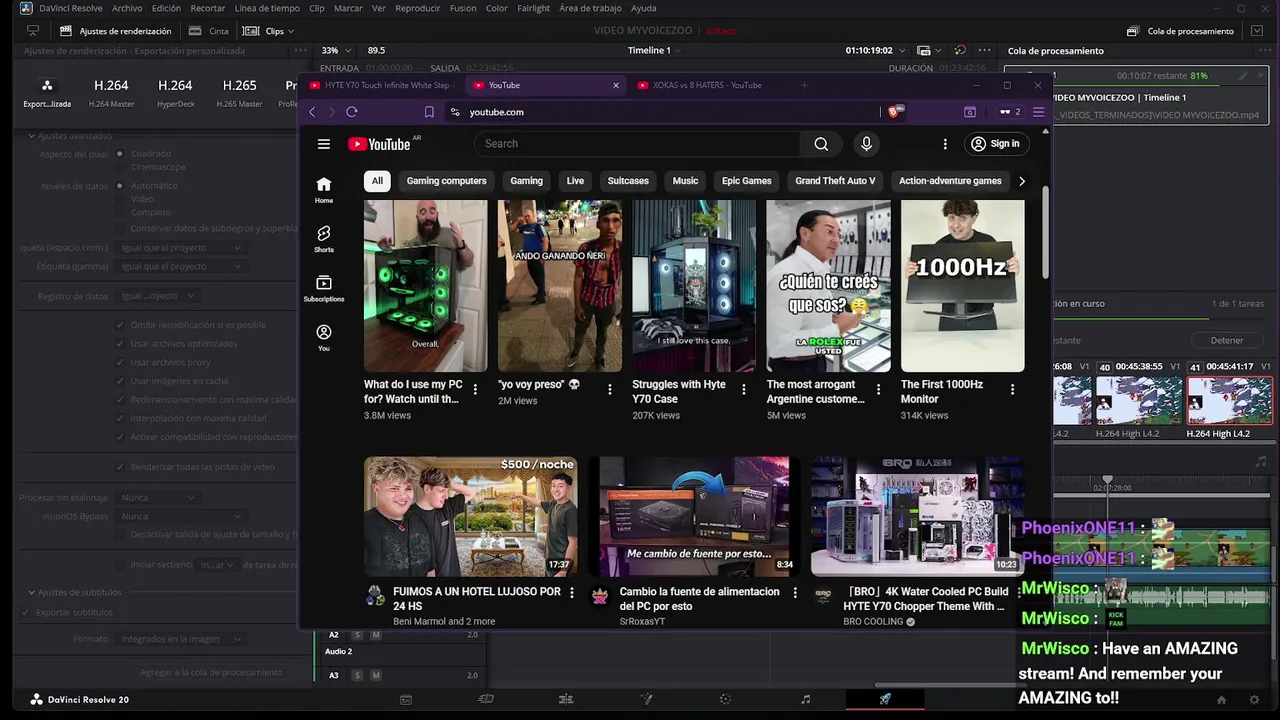This screenshot has height=720, width=1280.
Task: Go back in the browser
Action: point(312,112)
